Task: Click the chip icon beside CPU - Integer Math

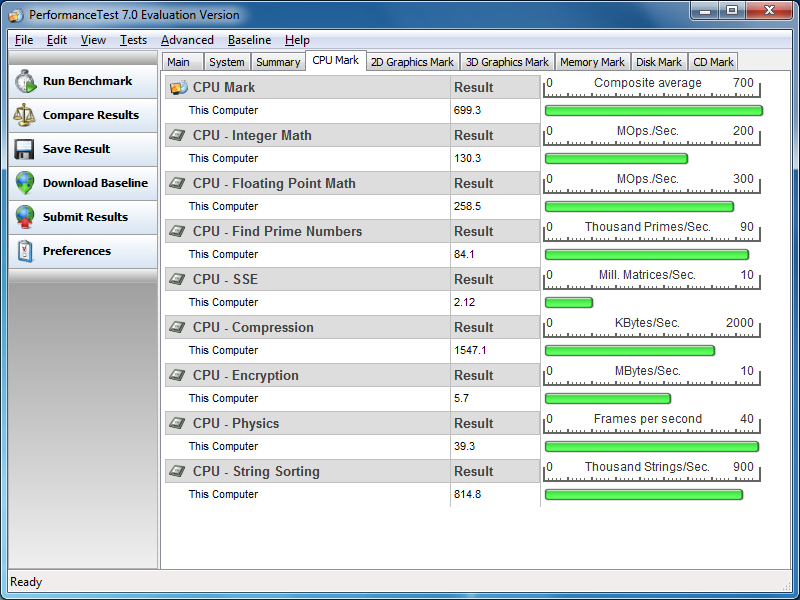Action: point(177,135)
